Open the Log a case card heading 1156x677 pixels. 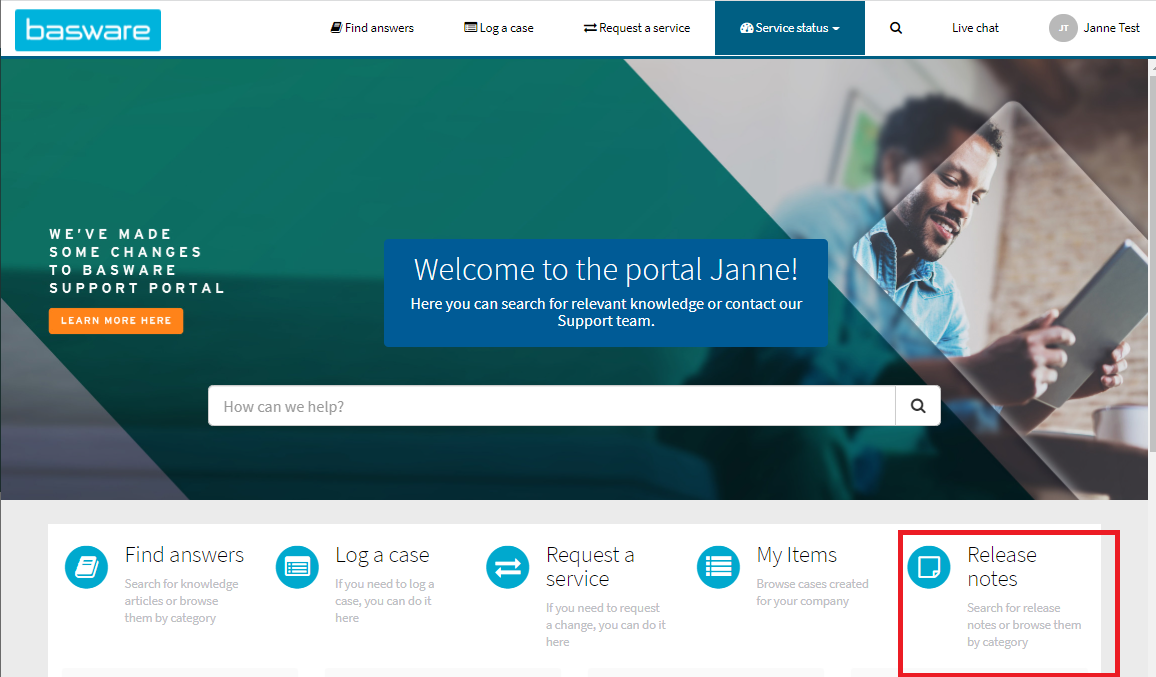[x=382, y=555]
